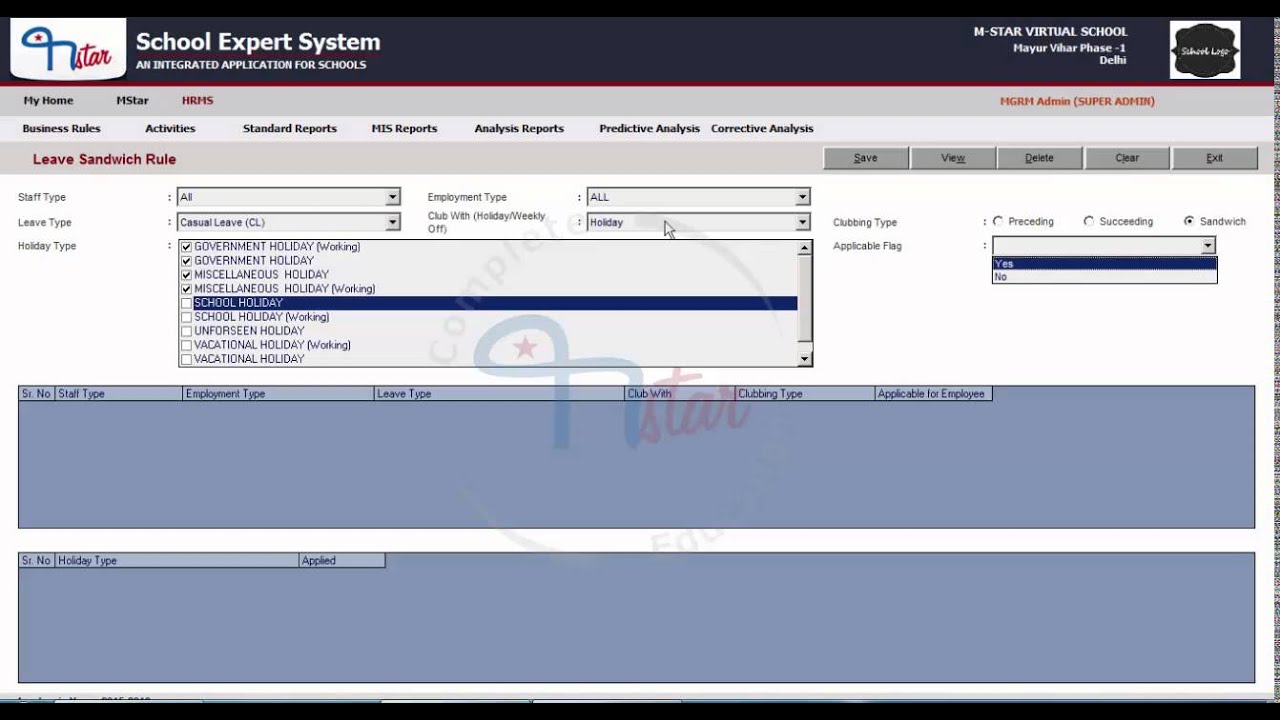The image size is (1280, 720).
Task: Open the MStar tab
Action: (x=132, y=101)
